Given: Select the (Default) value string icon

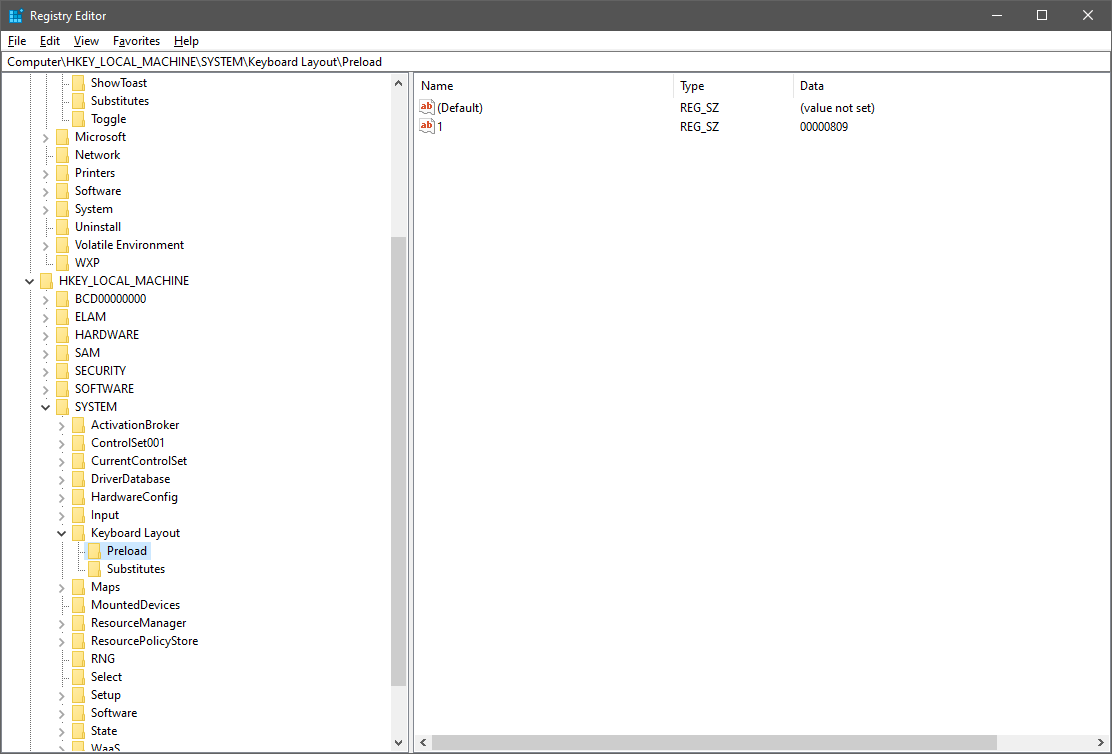Looking at the screenshot, I should click(x=427, y=108).
